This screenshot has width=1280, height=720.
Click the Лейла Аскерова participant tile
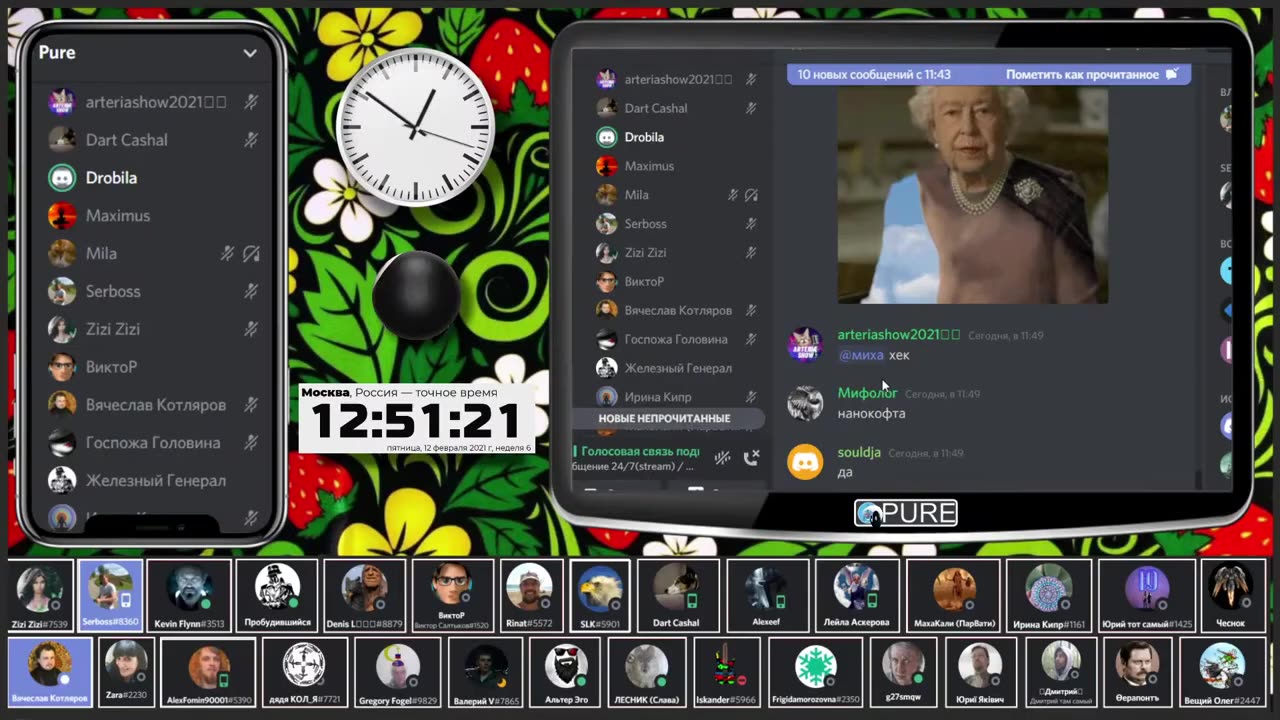pyautogui.click(x=856, y=595)
